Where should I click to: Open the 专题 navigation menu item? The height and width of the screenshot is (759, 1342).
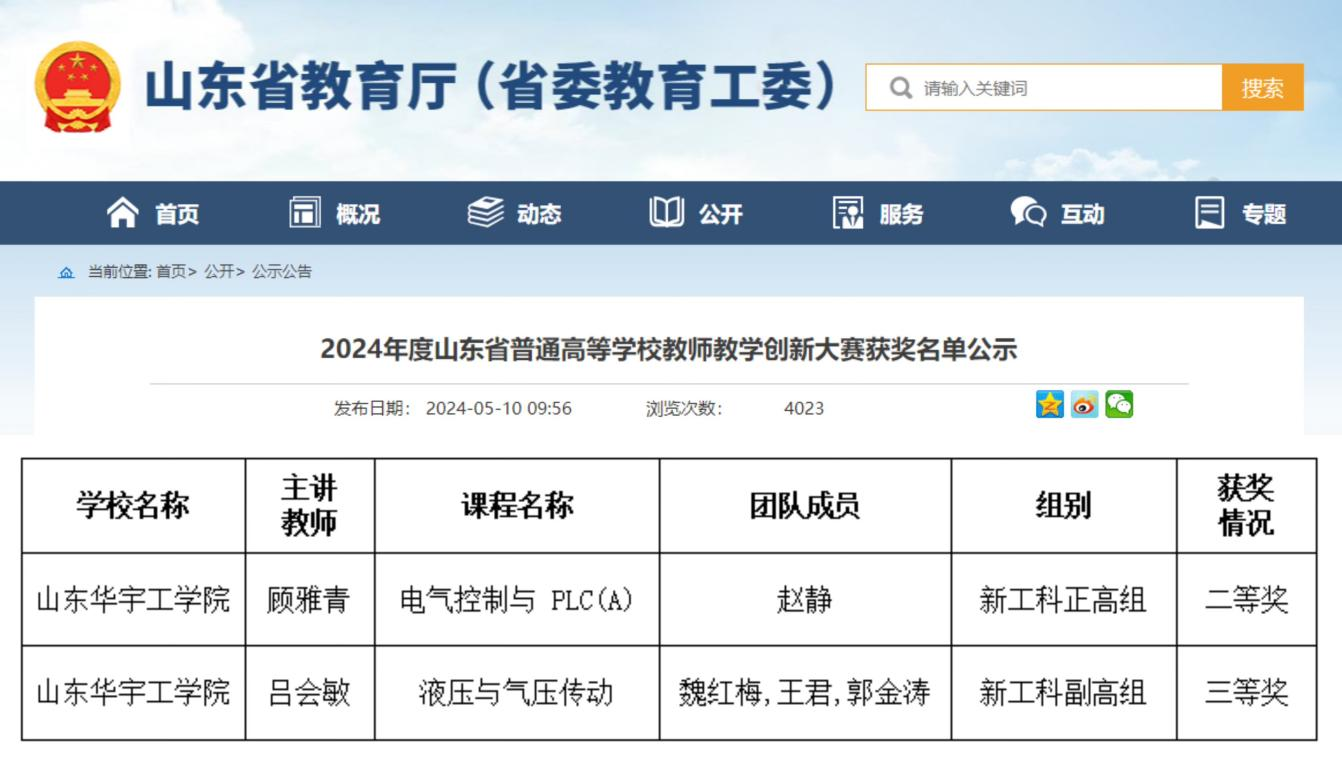1240,213
